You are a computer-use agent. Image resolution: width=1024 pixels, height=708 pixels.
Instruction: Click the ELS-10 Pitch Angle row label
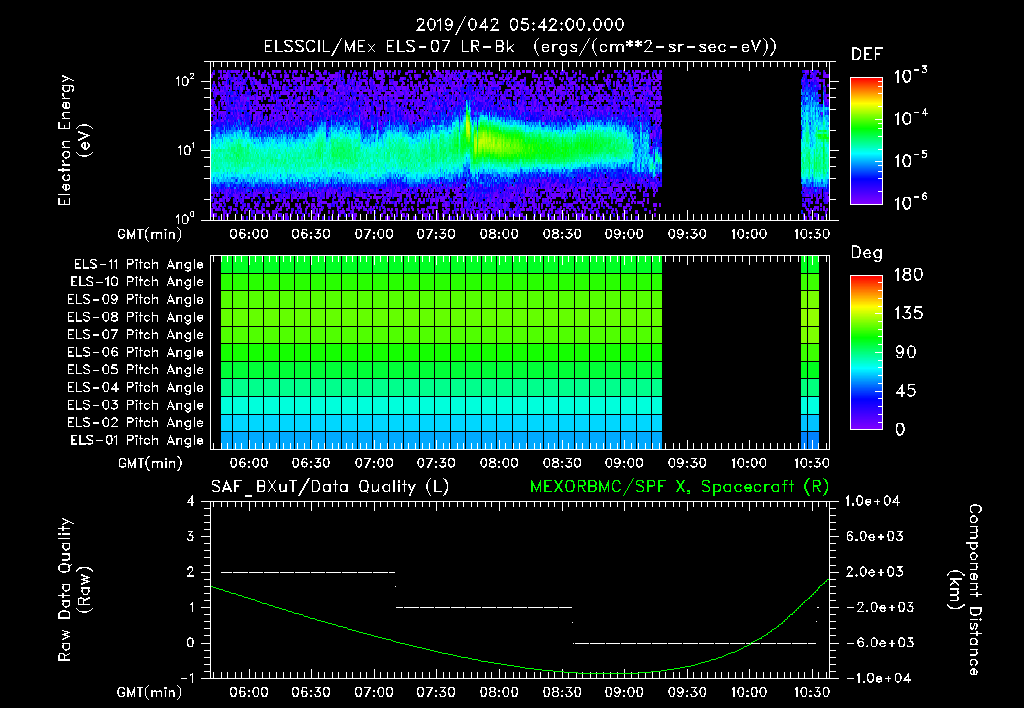(137, 282)
